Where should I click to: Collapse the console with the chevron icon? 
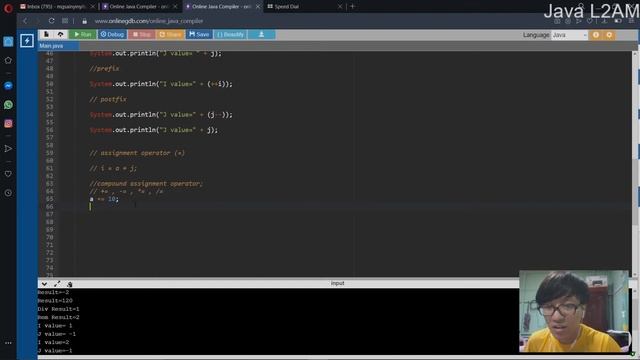(x=44, y=284)
